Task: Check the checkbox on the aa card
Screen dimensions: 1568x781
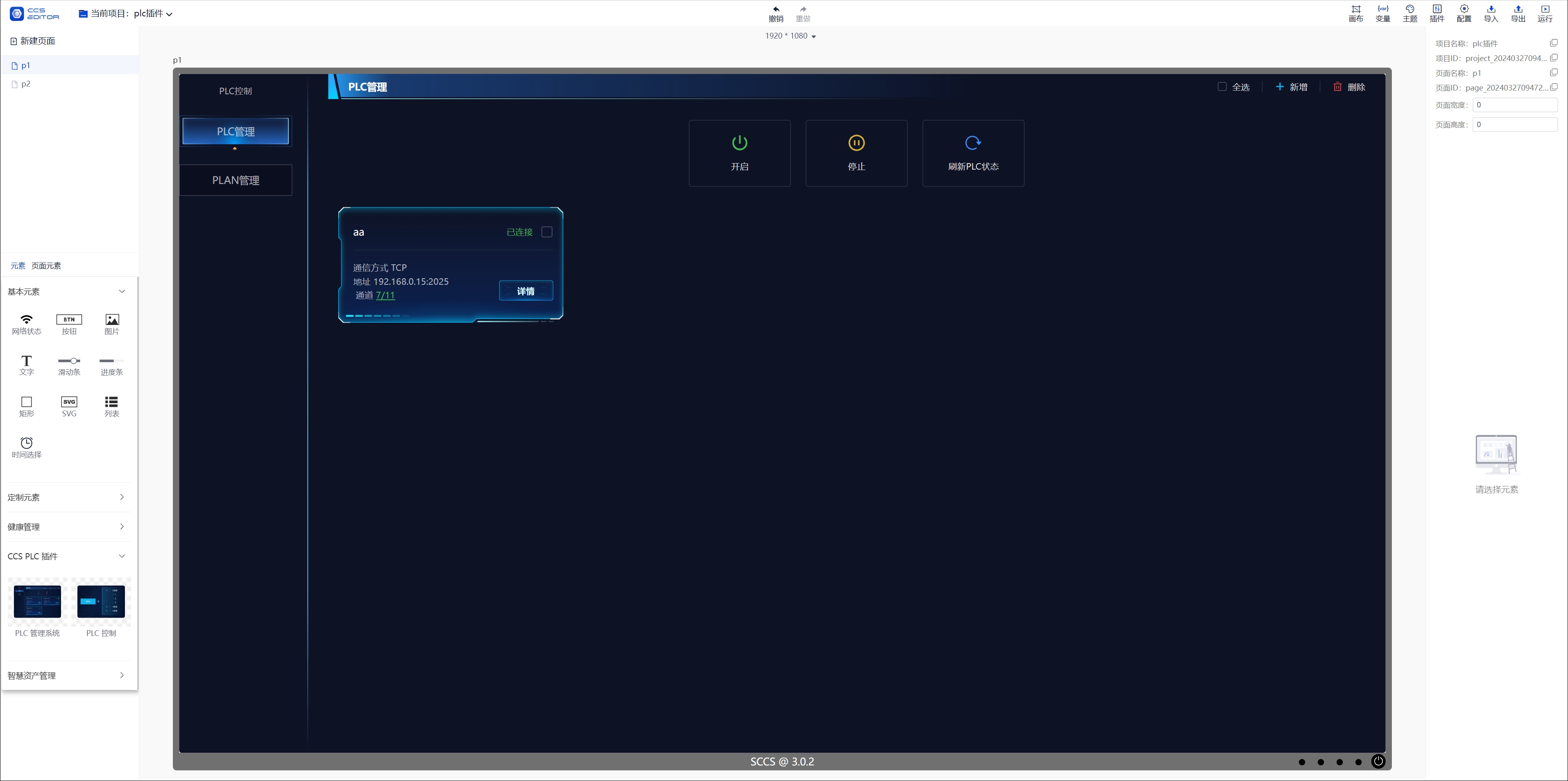Action: [546, 232]
